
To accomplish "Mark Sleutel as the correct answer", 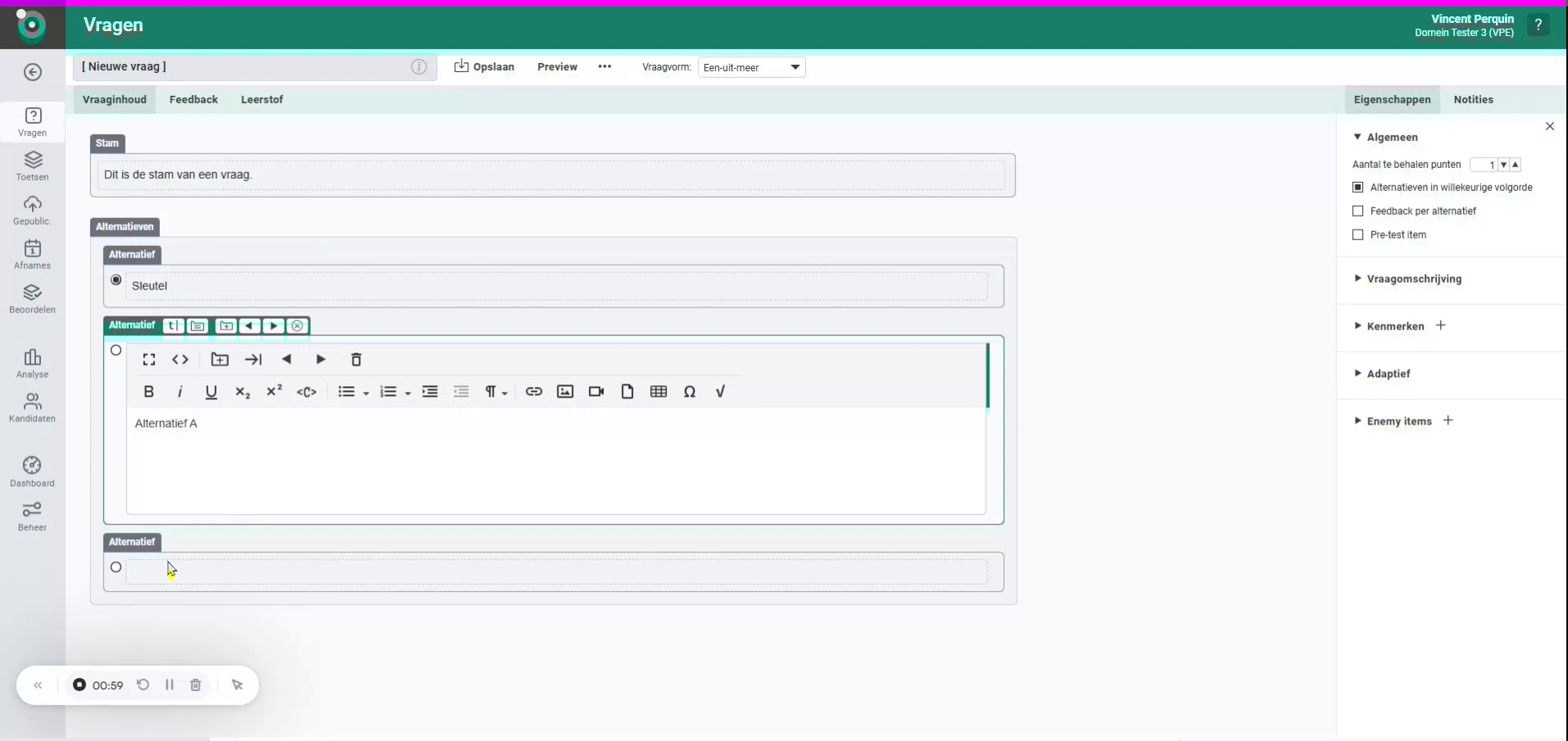I will (116, 280).
